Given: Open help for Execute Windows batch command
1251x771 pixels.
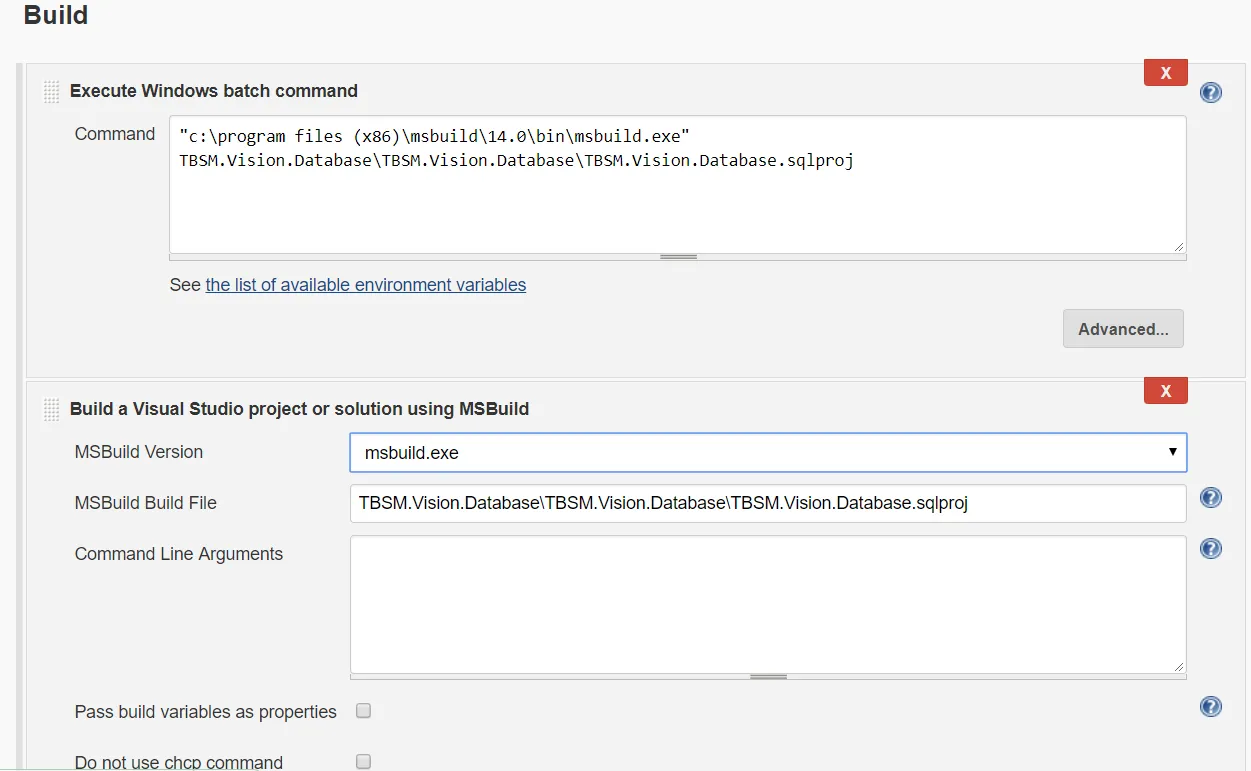Looking at the screenshot, I should tap(1210, 93).
